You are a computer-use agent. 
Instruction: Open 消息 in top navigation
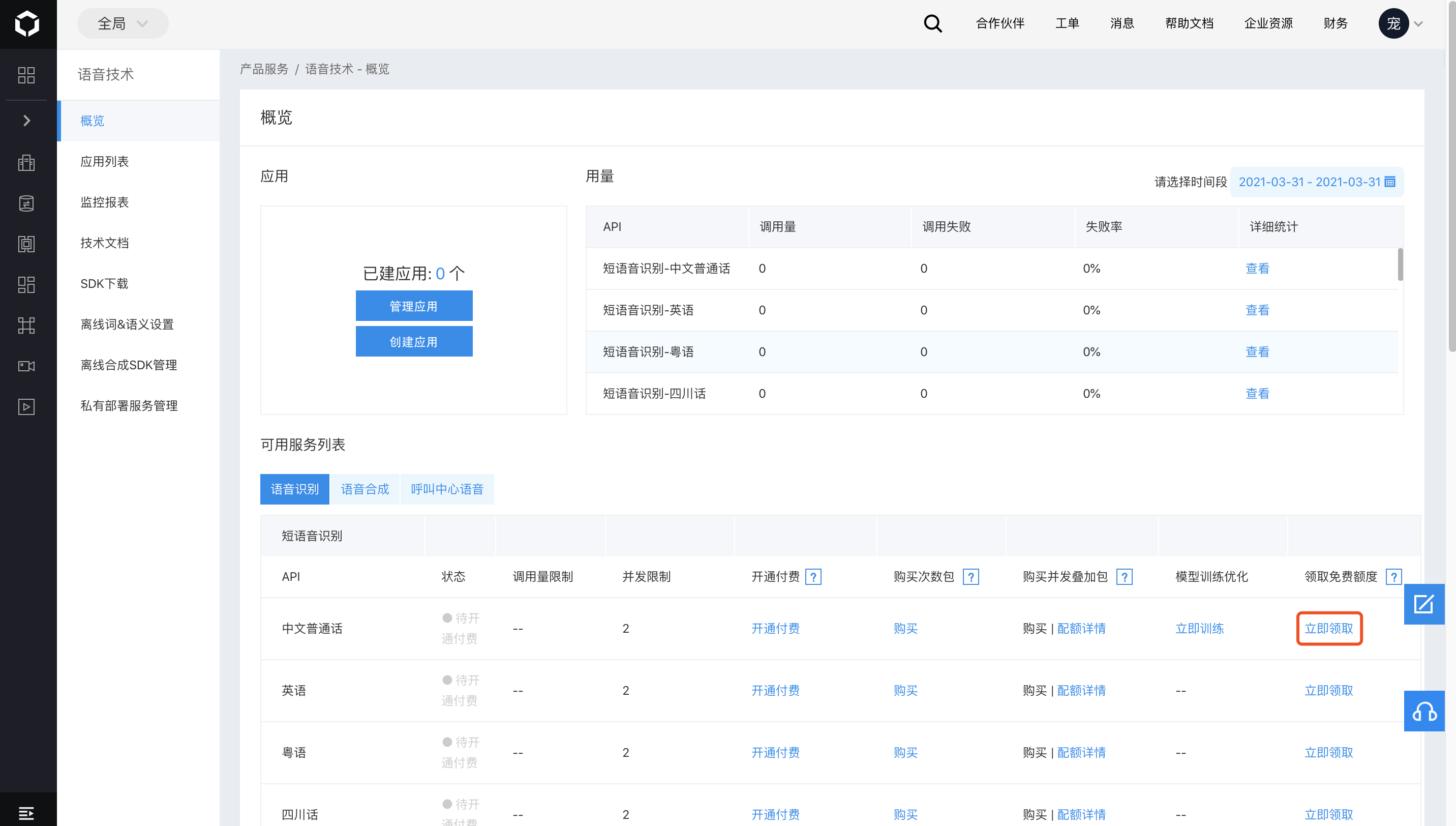point(1122,23)
